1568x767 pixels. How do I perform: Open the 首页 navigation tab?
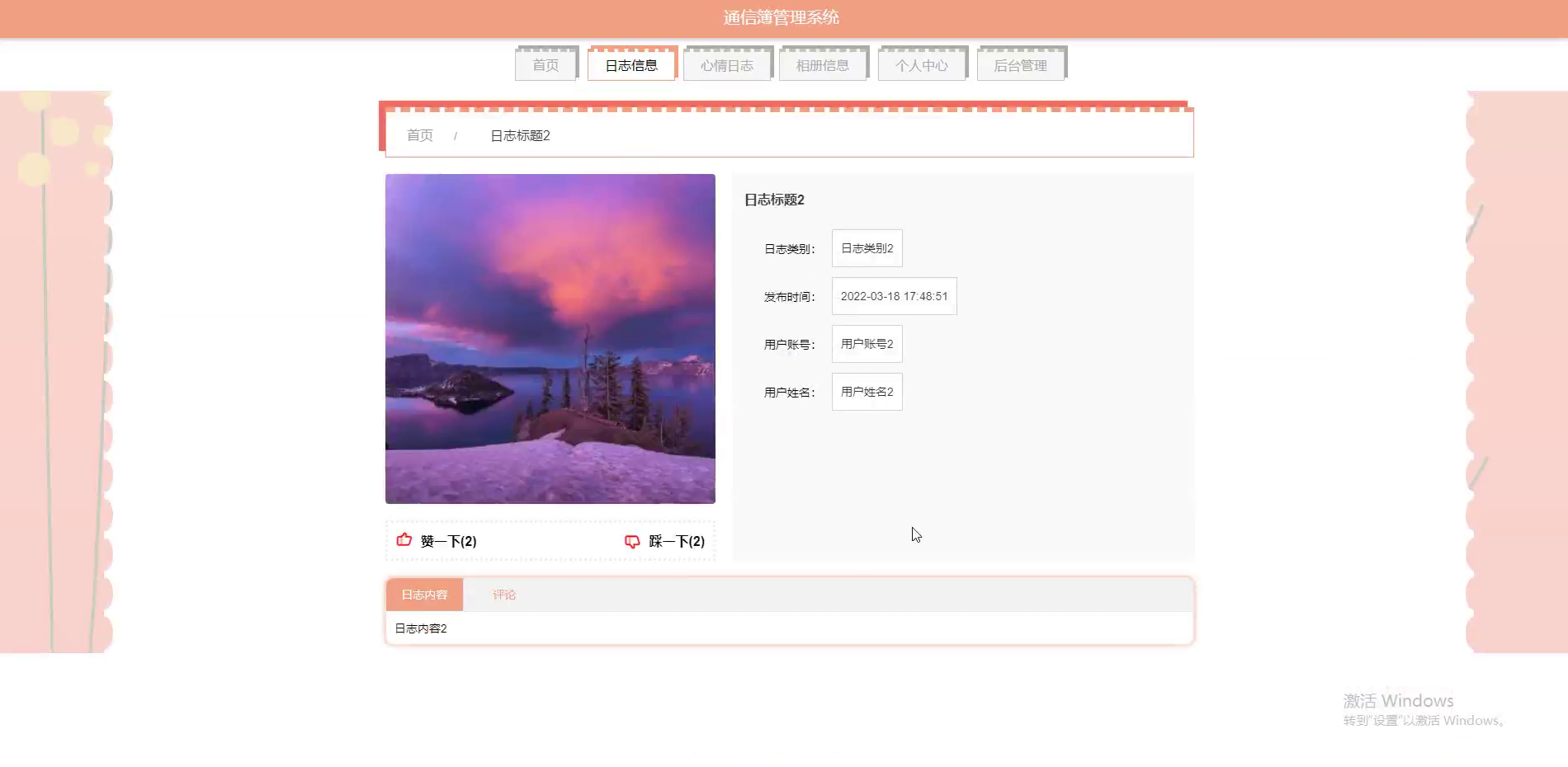tap(545, 65)
